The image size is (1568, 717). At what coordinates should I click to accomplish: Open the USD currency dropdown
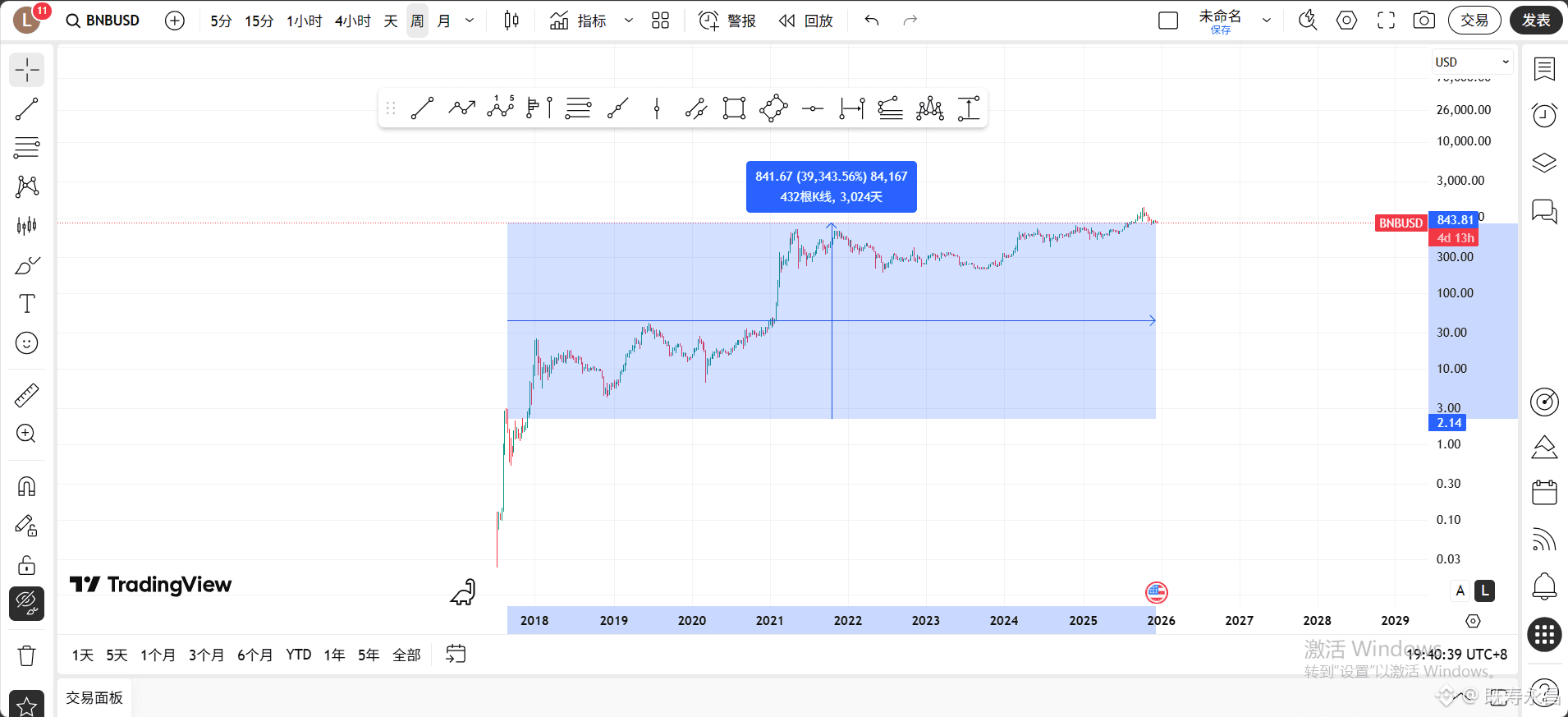click(1473, 62)
